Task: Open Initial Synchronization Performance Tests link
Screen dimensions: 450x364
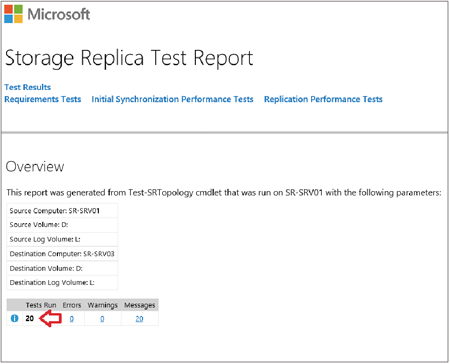Action: coord(172,99)
